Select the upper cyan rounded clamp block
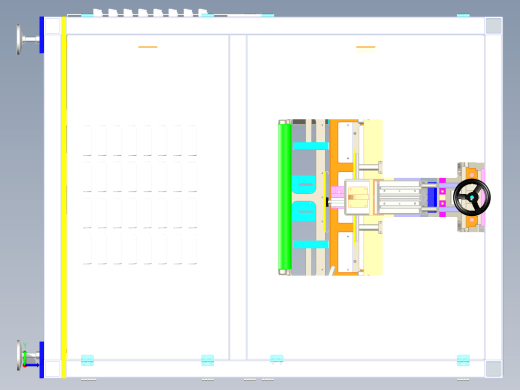The image size is (520, 390). pyautogui.click(x=304, y=184)
